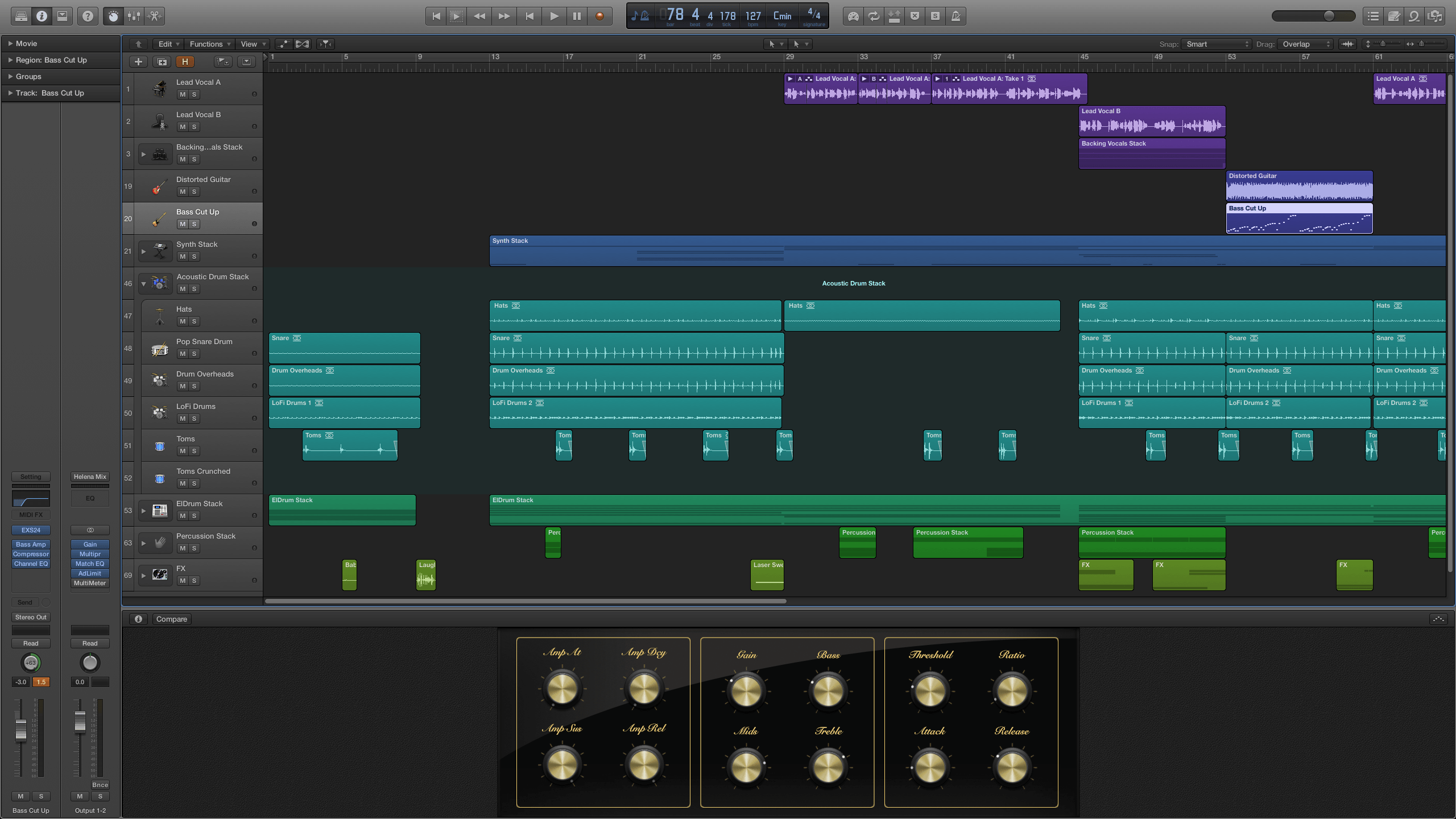1456x819 pixels.
Task: Click the Compare button in plugin area
Action: coord(172,618)
